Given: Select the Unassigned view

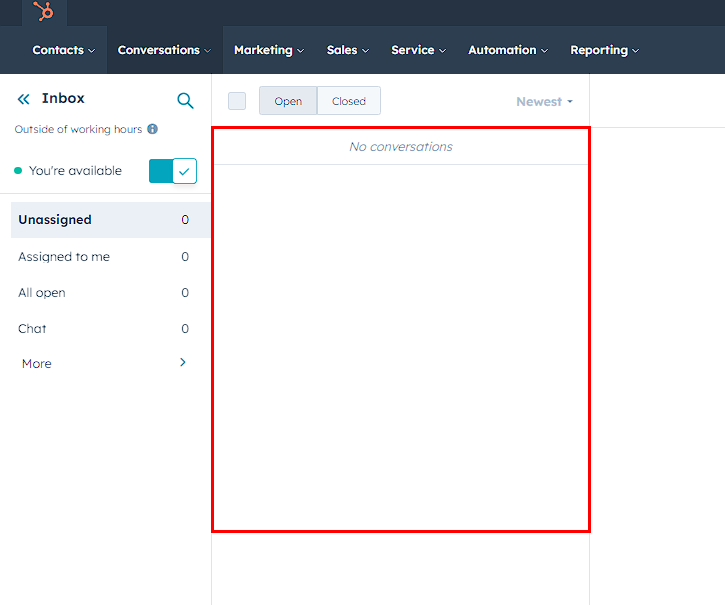Looking at the screenshot, I should (x=111, y=220).
